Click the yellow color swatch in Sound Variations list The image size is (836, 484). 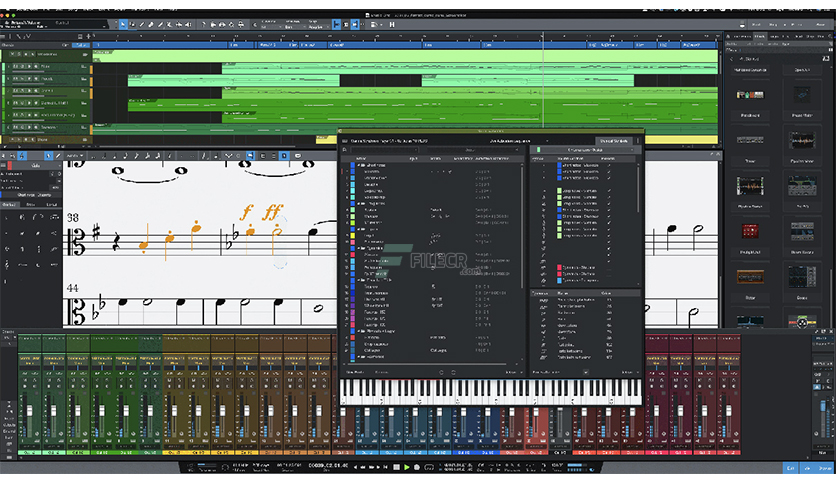tap(352, 236)
